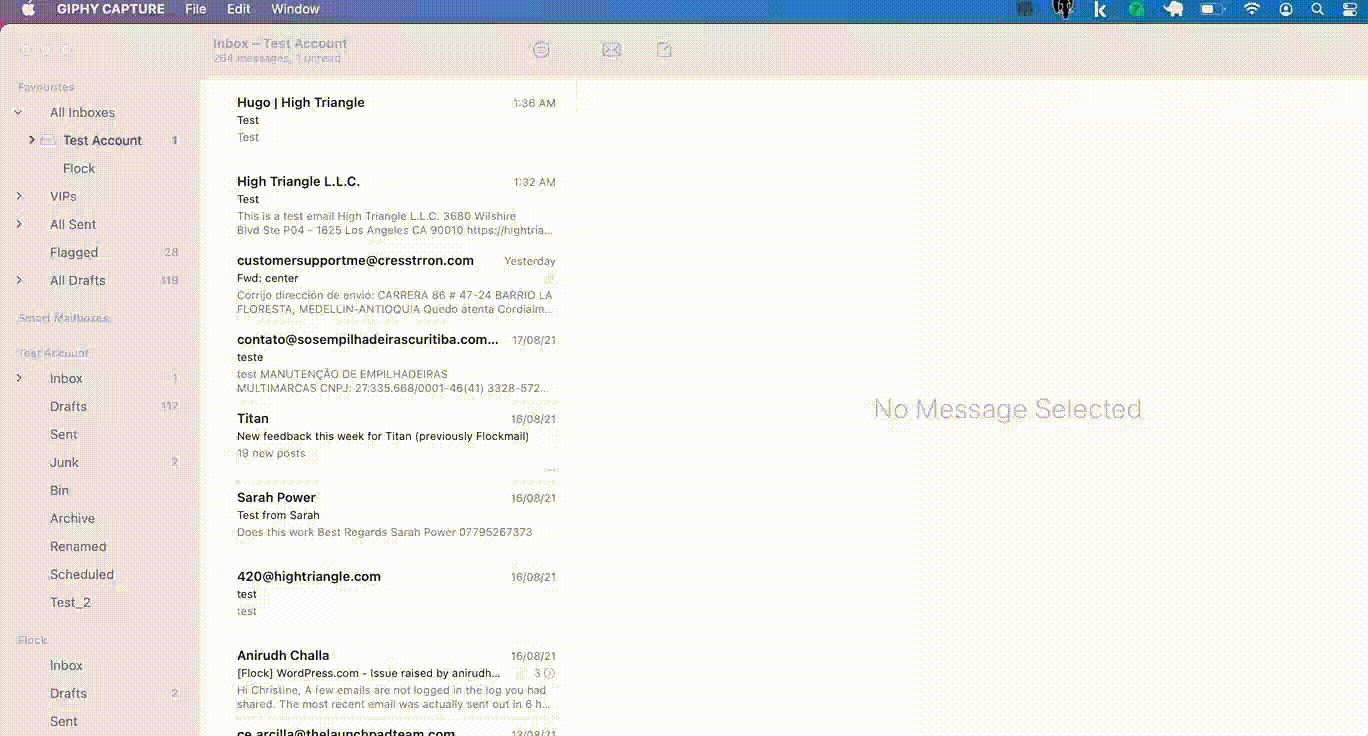Open the Edit menu

click(239, 9)
